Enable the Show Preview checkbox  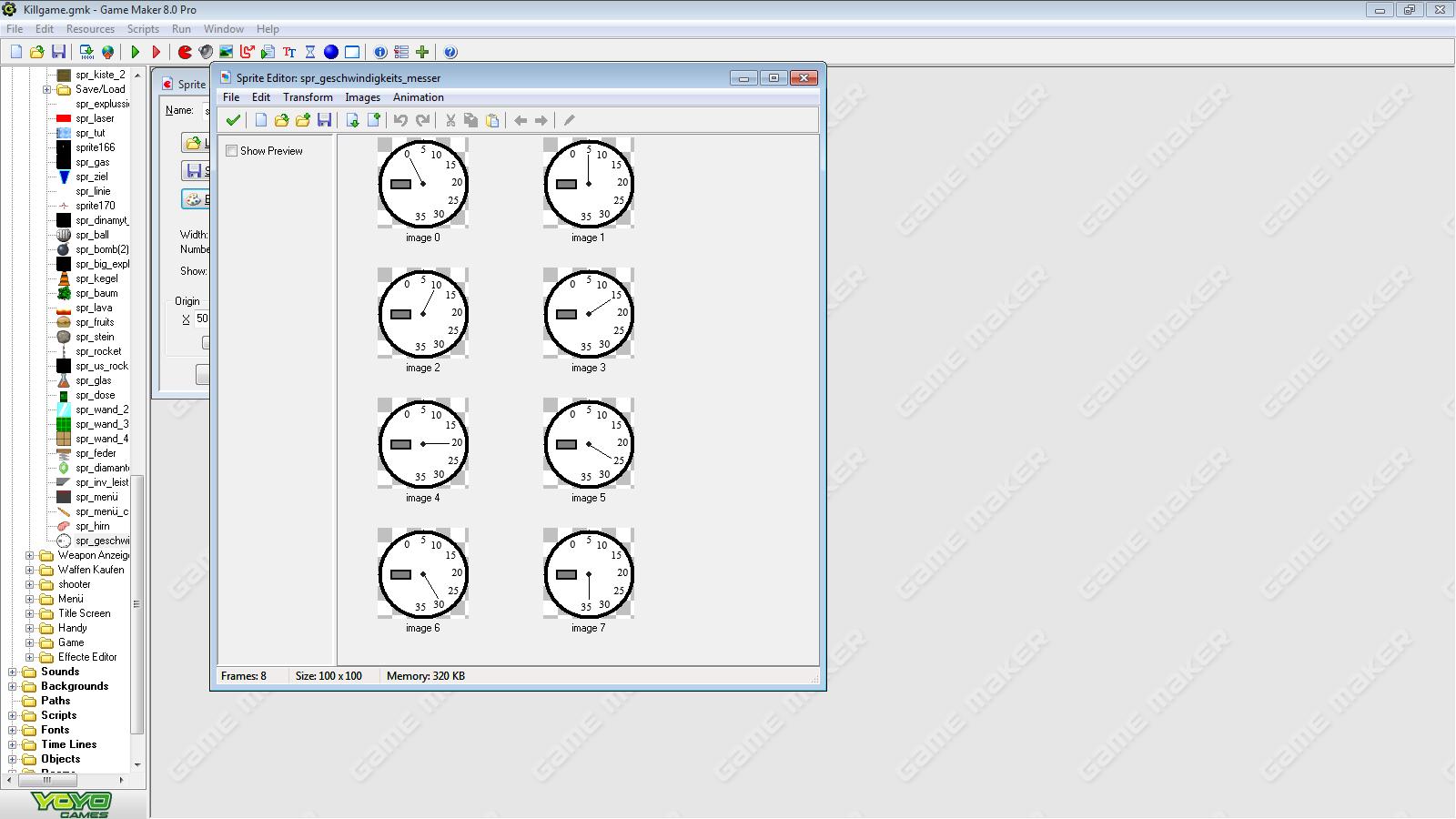click(232, 151)
